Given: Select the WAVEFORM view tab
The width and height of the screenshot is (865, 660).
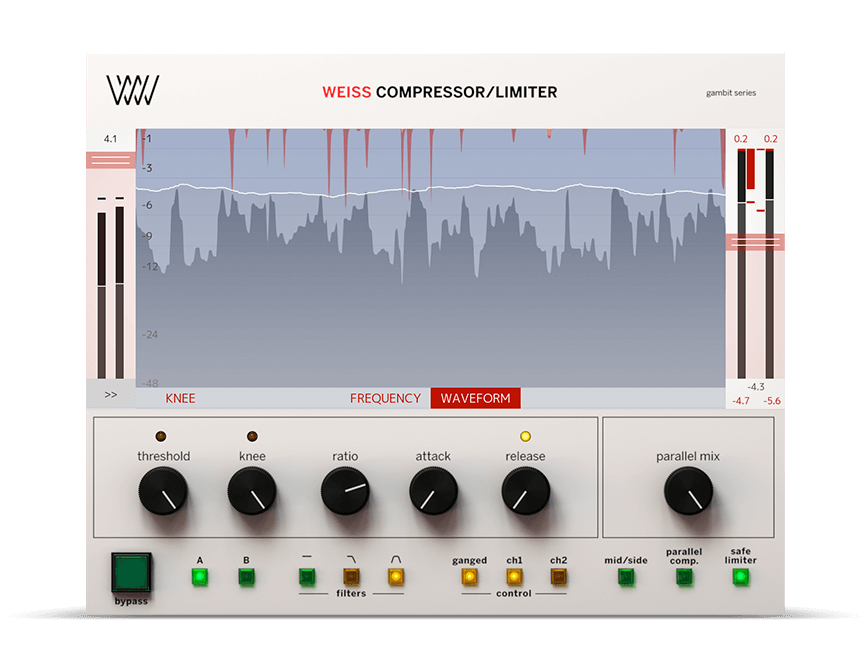Looking at the screenshot, I should (476, 398).
